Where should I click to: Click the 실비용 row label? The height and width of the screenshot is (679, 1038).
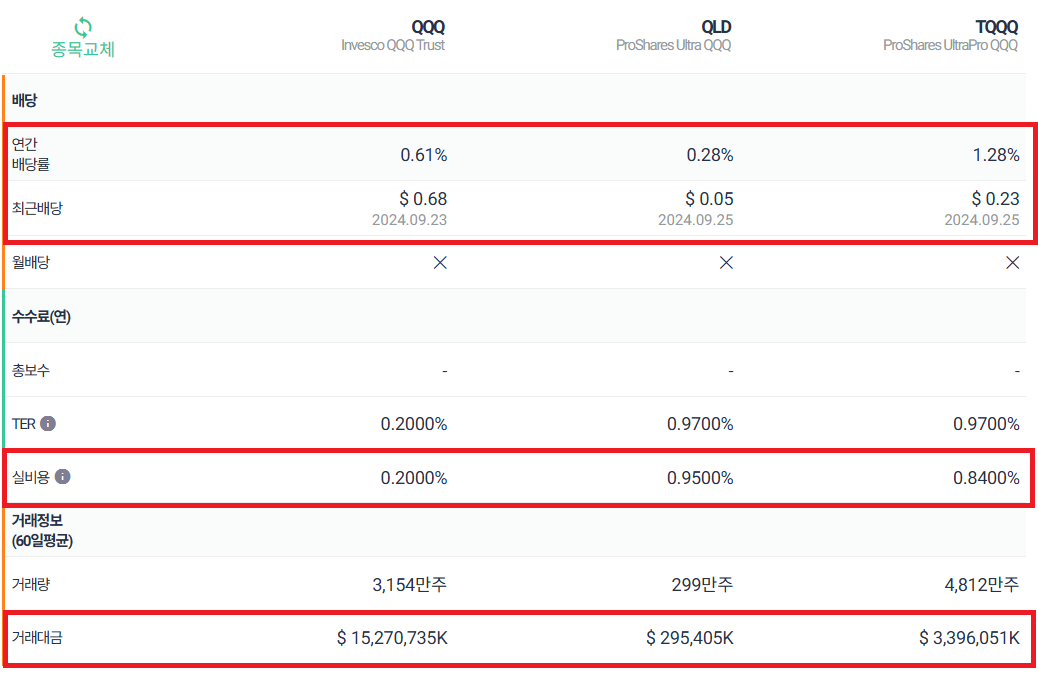click(x=30, y=476)
